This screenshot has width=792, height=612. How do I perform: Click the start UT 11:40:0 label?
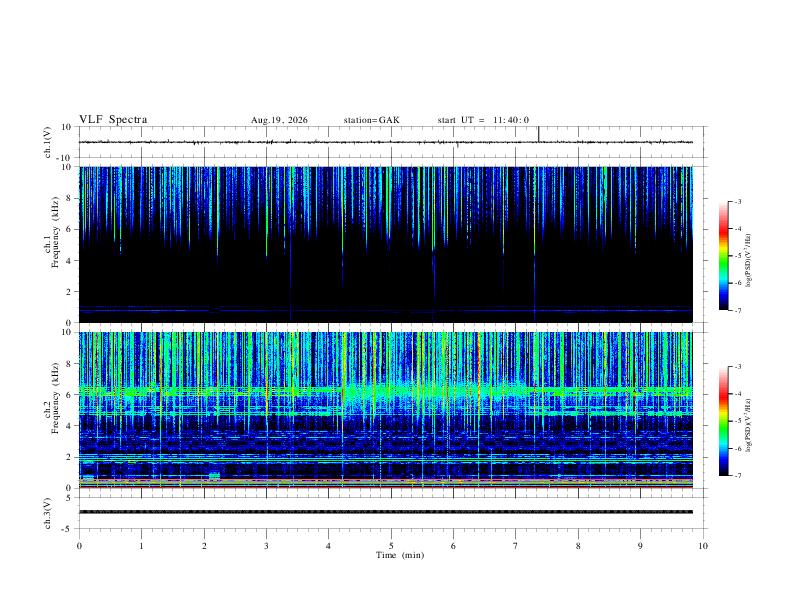point(483,120)
